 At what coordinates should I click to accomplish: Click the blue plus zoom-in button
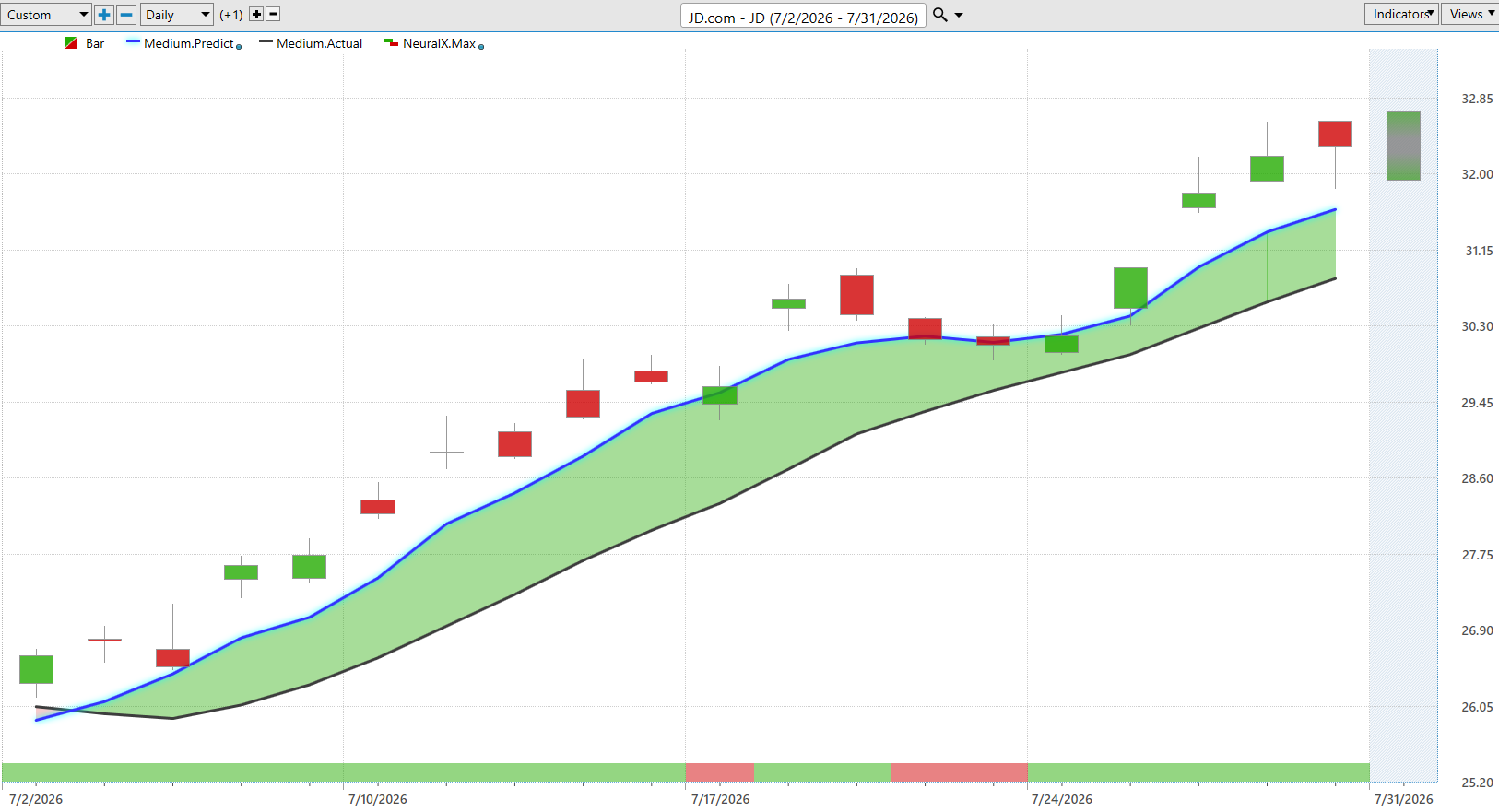point(104,15)
